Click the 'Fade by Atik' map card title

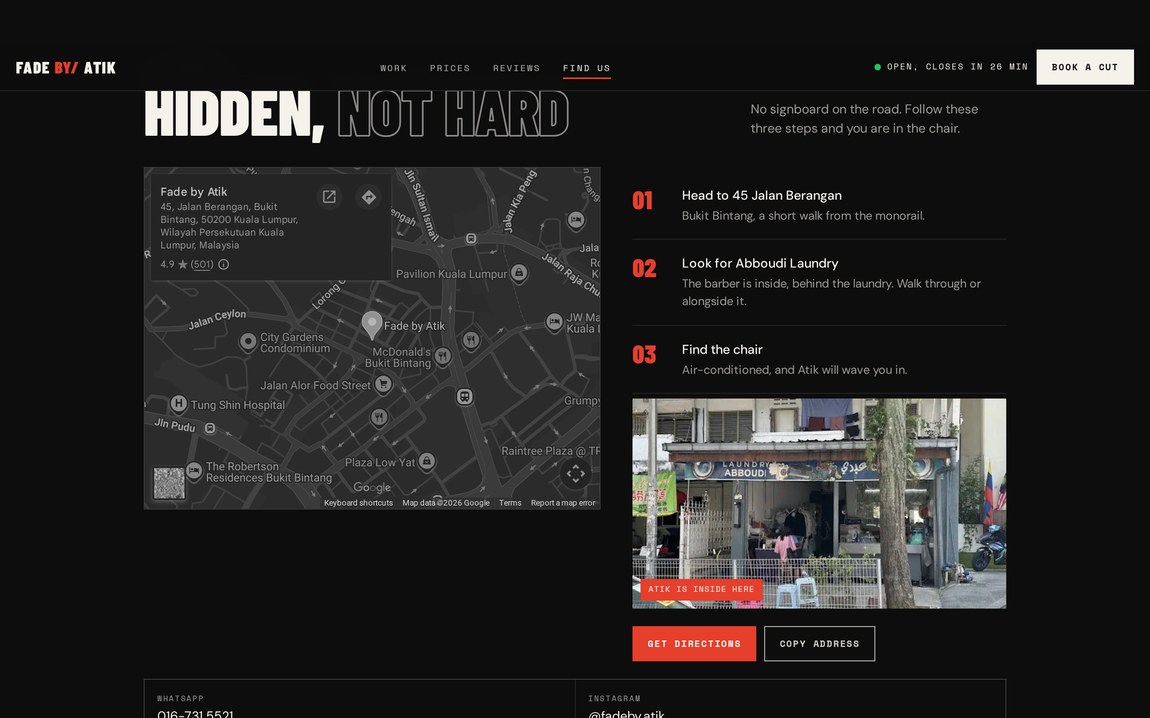coord(194,191)
